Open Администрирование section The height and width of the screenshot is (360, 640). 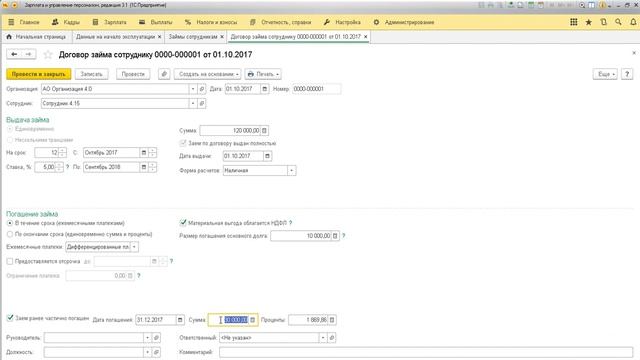404,22
